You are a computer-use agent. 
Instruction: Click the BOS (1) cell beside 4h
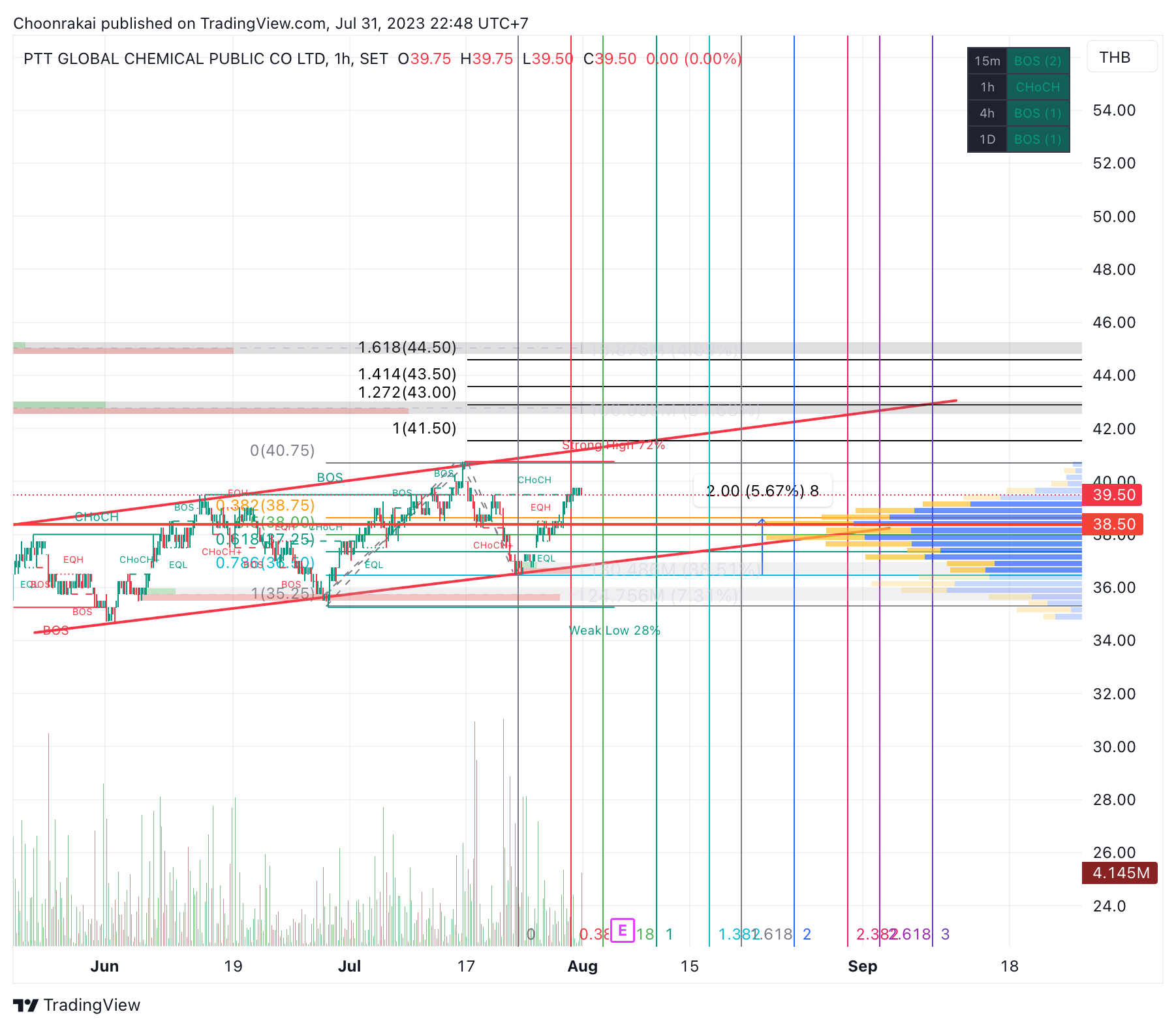pyautogui.click(x=1038, y=113)
